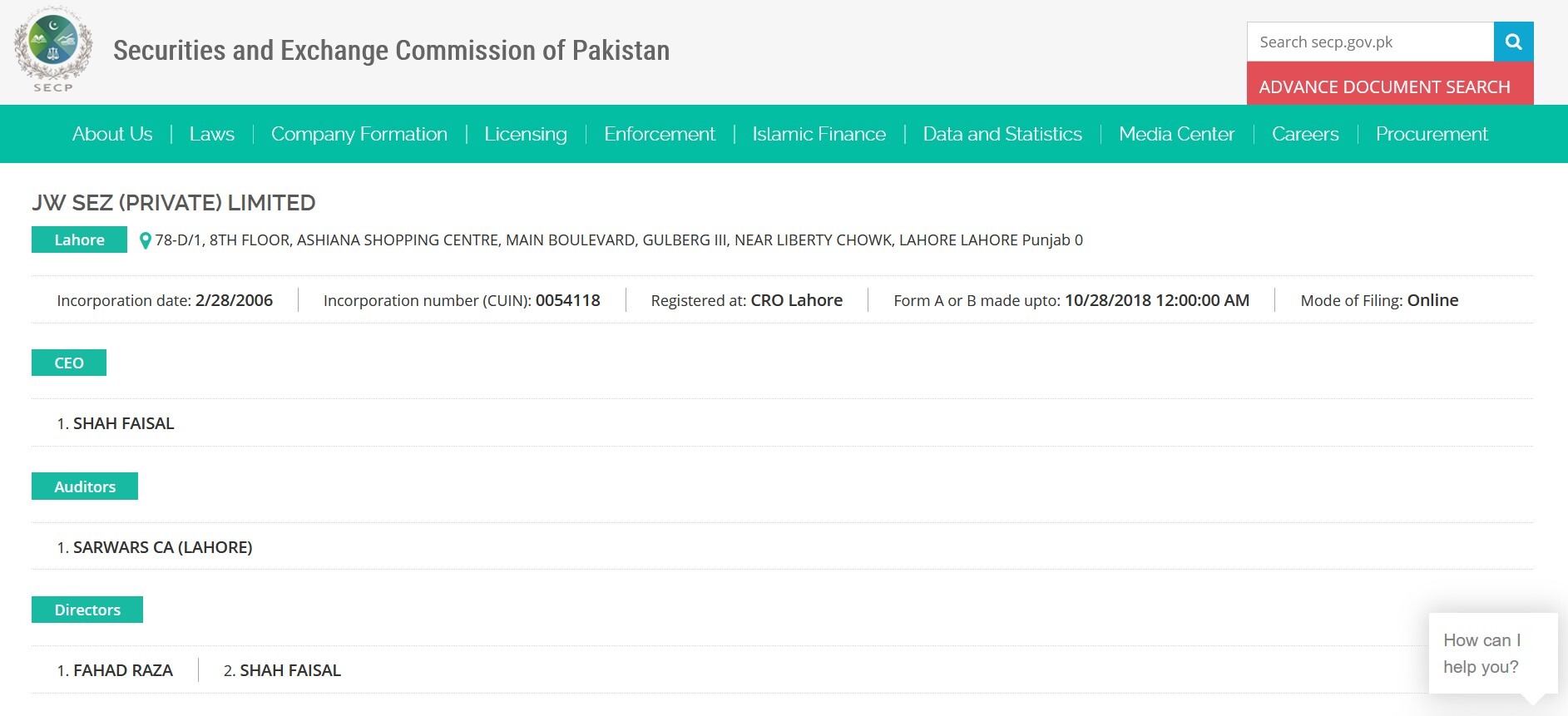Select the JW SEZ (PRIVATE) LIMITED heading
The width and height of the screenshot is (1568, 716).
point(174,203)
